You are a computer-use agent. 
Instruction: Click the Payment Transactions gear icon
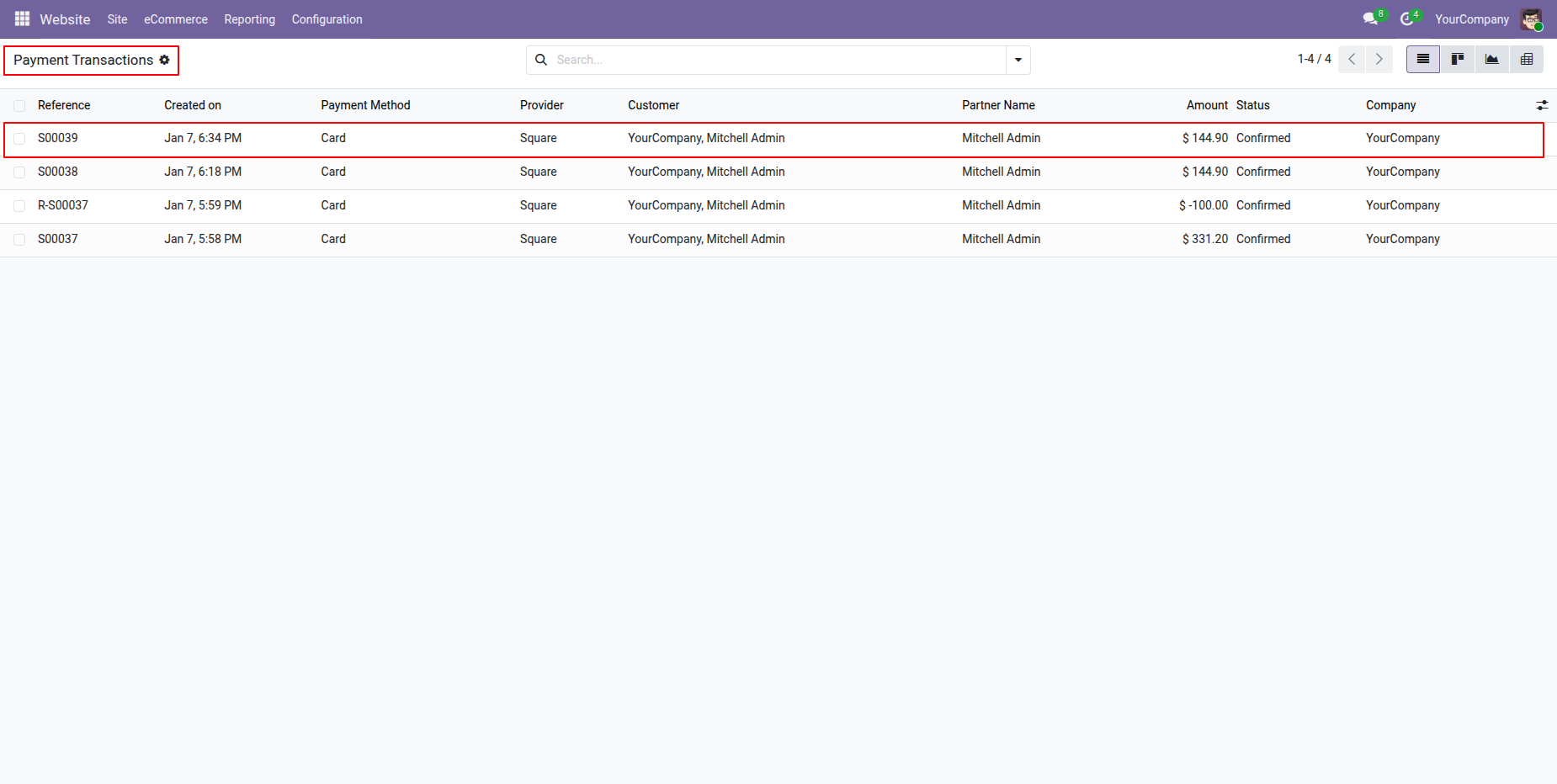pos(165,60)
